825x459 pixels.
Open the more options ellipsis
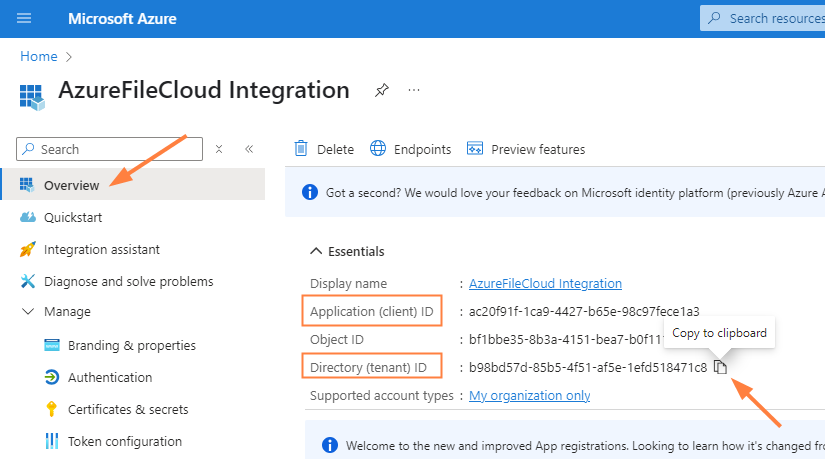coord(414,91)
